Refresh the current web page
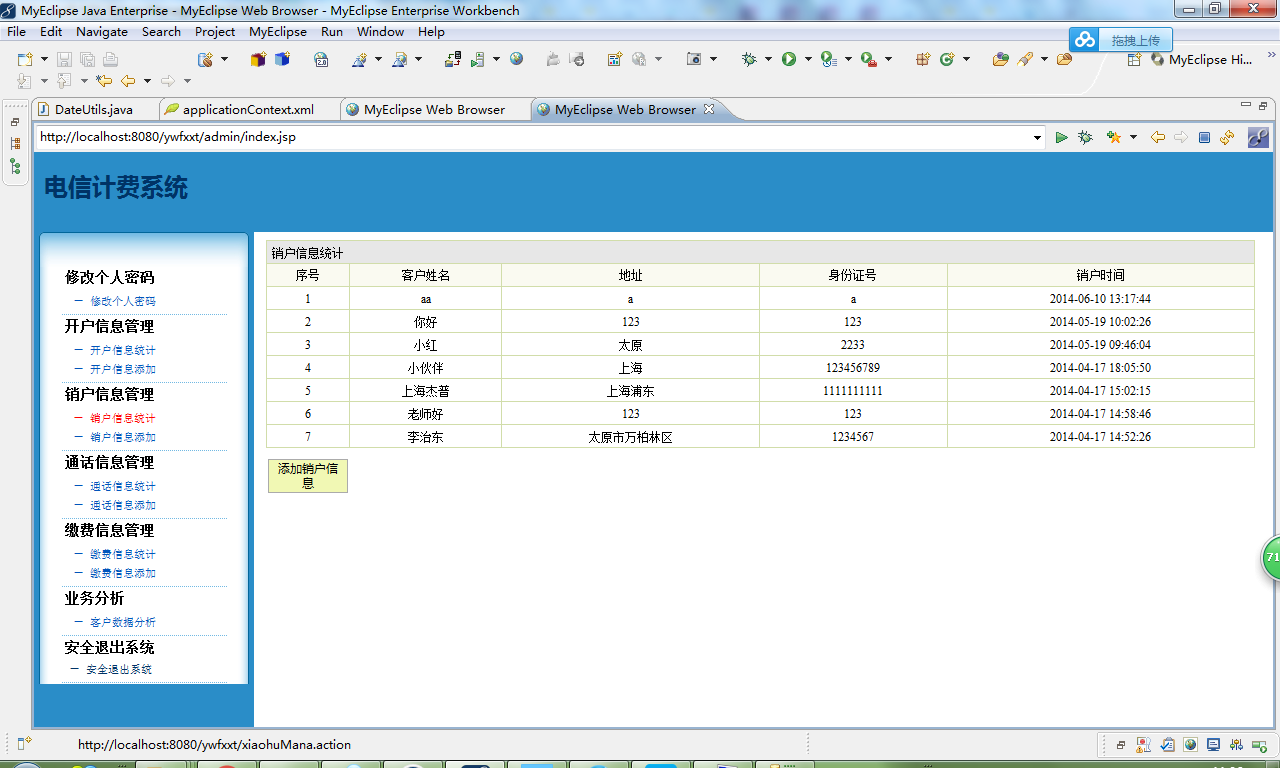Image resolution: width=1280 pixels, height=768 pixels. tap(1227, 137)
